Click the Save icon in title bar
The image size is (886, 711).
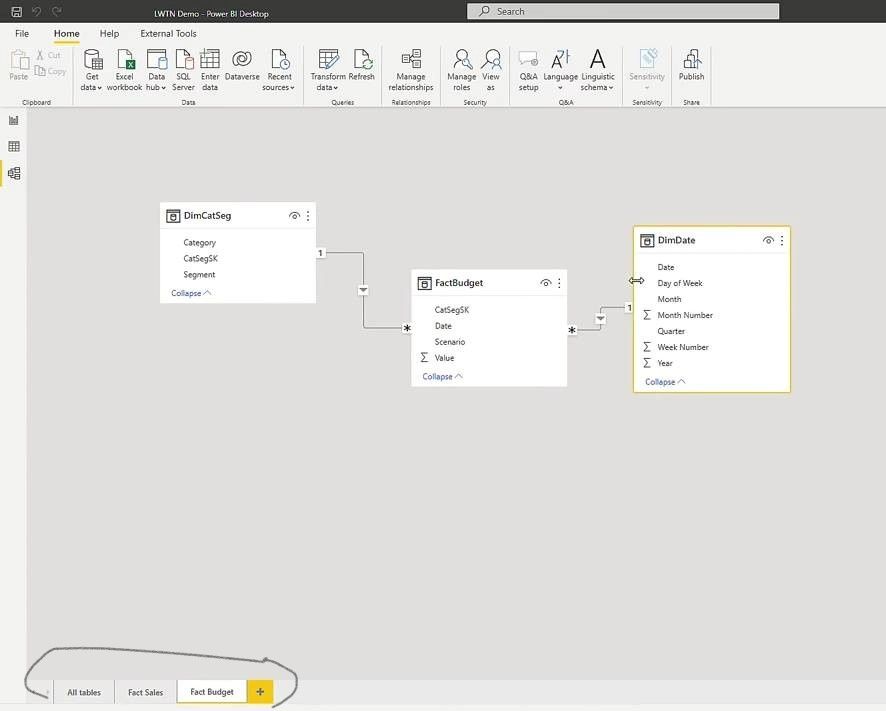coord(17,11)
